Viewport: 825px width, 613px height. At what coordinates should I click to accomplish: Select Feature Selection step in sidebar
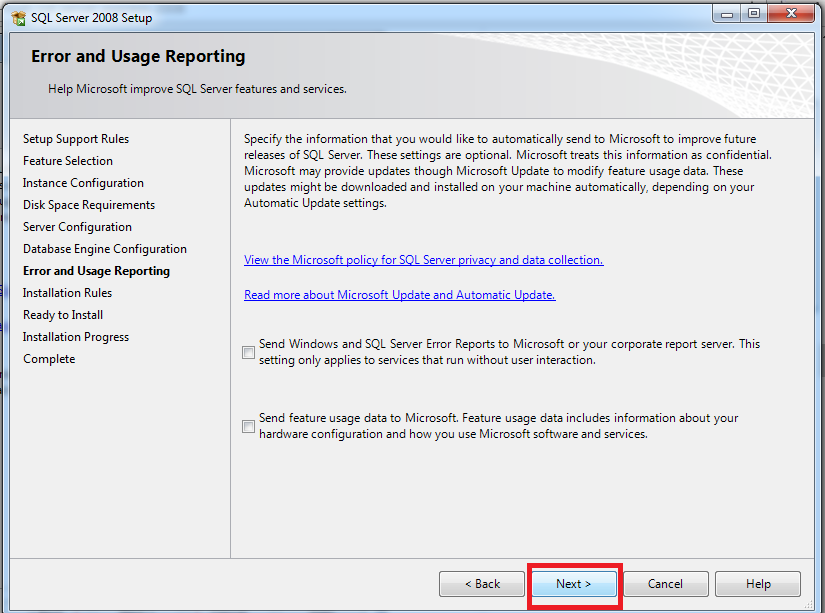click(68, 161)
